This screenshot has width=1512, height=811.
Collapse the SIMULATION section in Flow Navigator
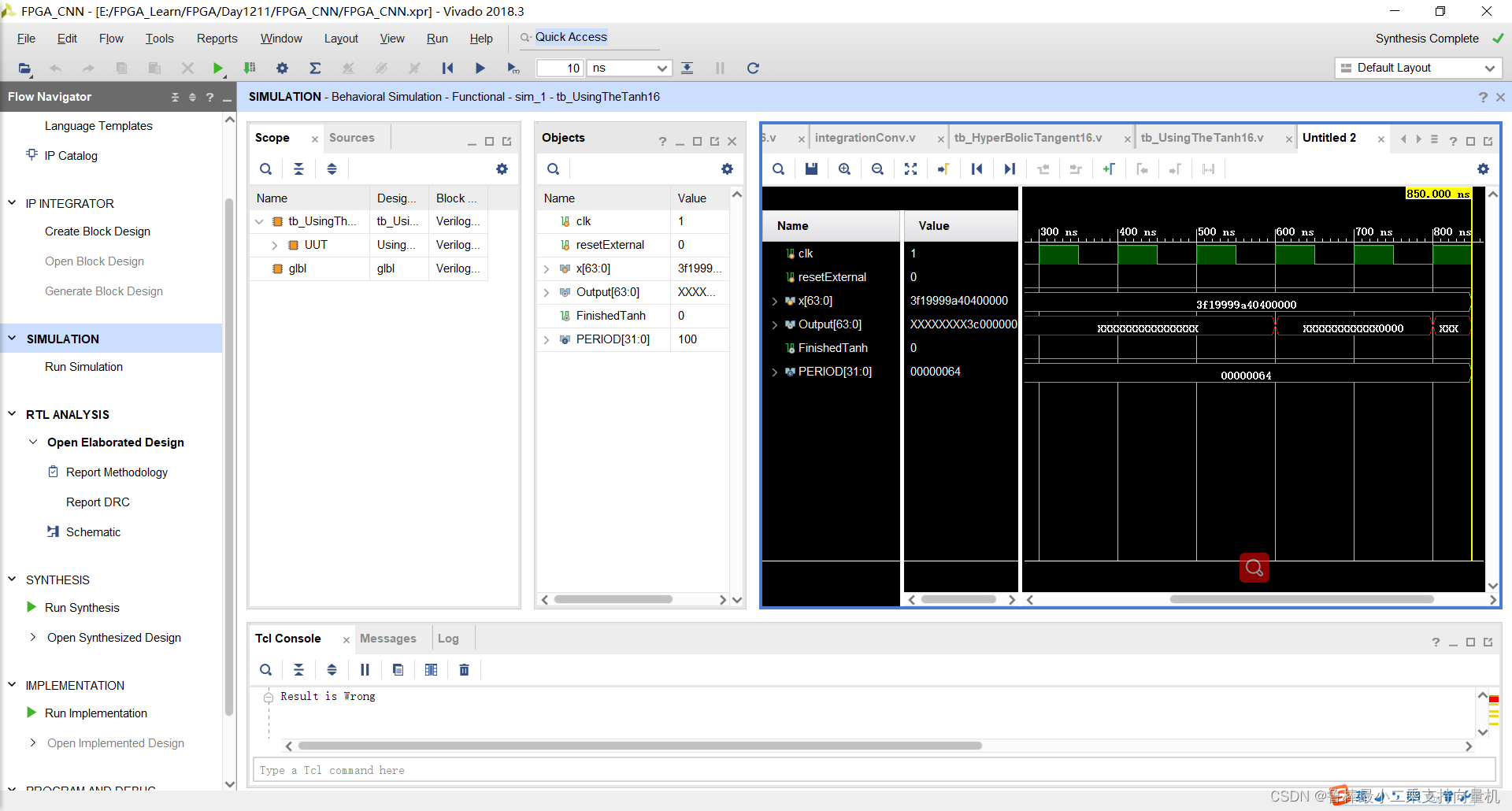point(12,339)
